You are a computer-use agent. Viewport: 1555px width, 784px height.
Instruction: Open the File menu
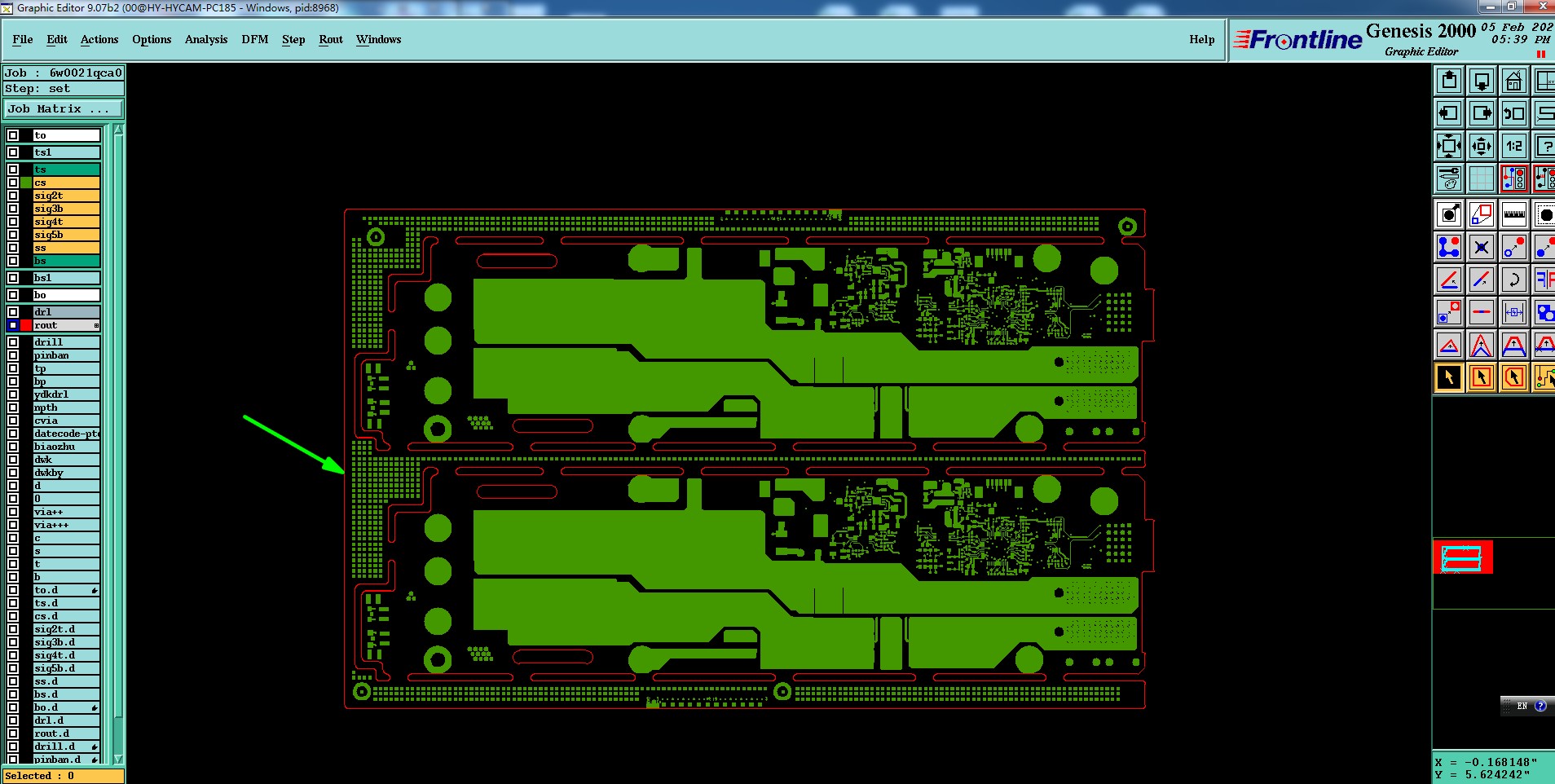tap(23, 39)
